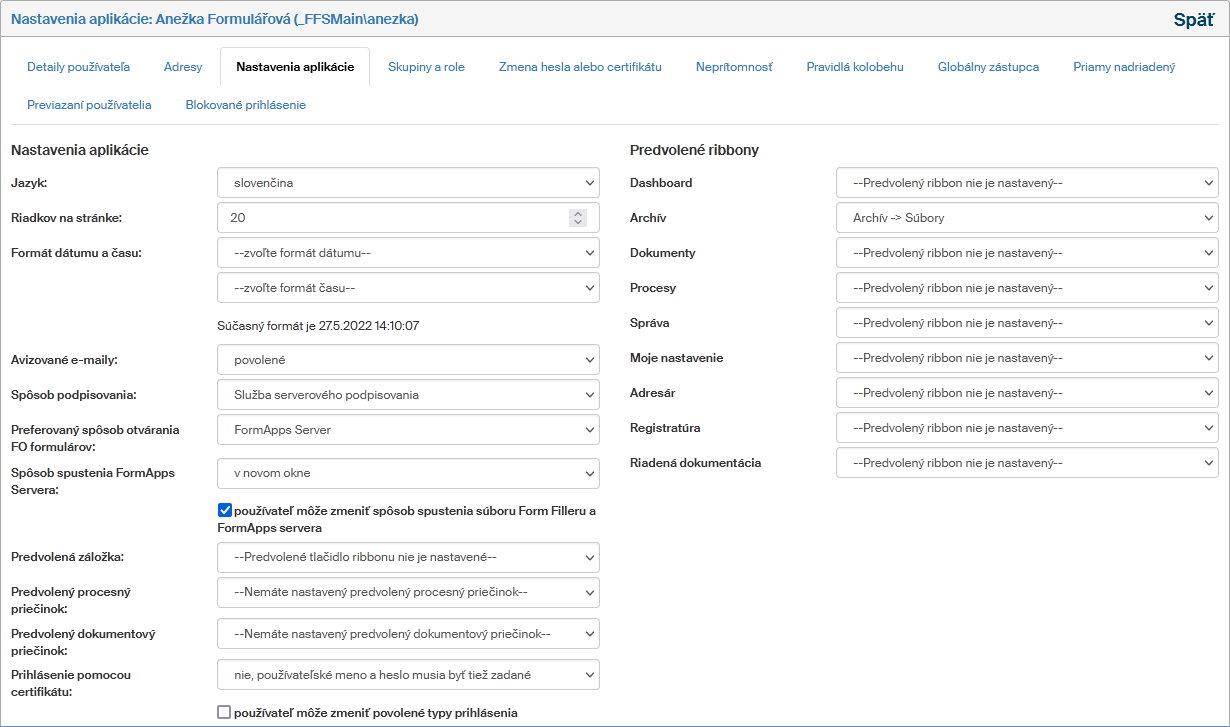Screen dimensions: 1230x727
Task: Open the Jazyk language dropdown
Action: pos(408,183)
